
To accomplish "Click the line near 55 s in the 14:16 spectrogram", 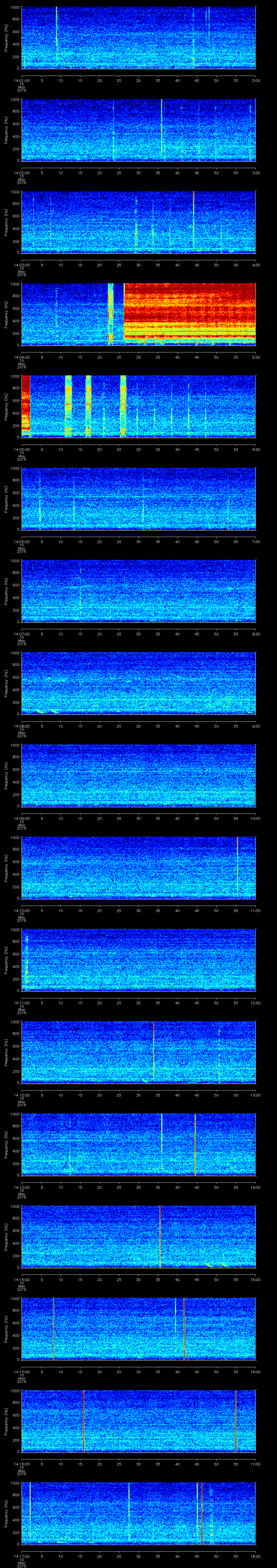I will point(236,1421).
